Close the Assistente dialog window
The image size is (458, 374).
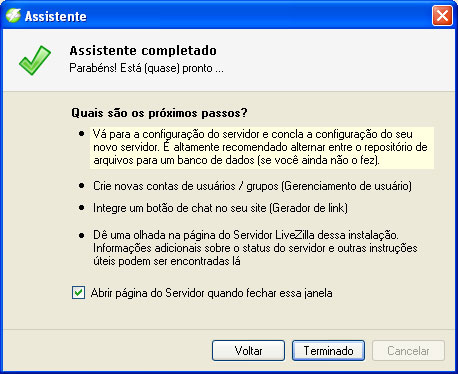coord(442,16)
